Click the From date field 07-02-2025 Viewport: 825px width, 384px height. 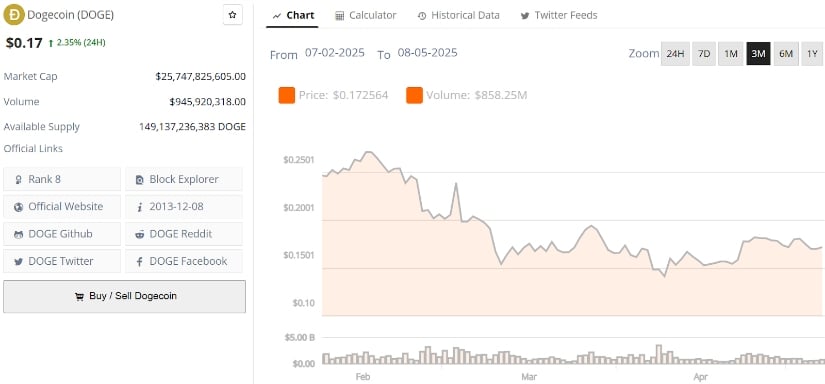(335, 53)
